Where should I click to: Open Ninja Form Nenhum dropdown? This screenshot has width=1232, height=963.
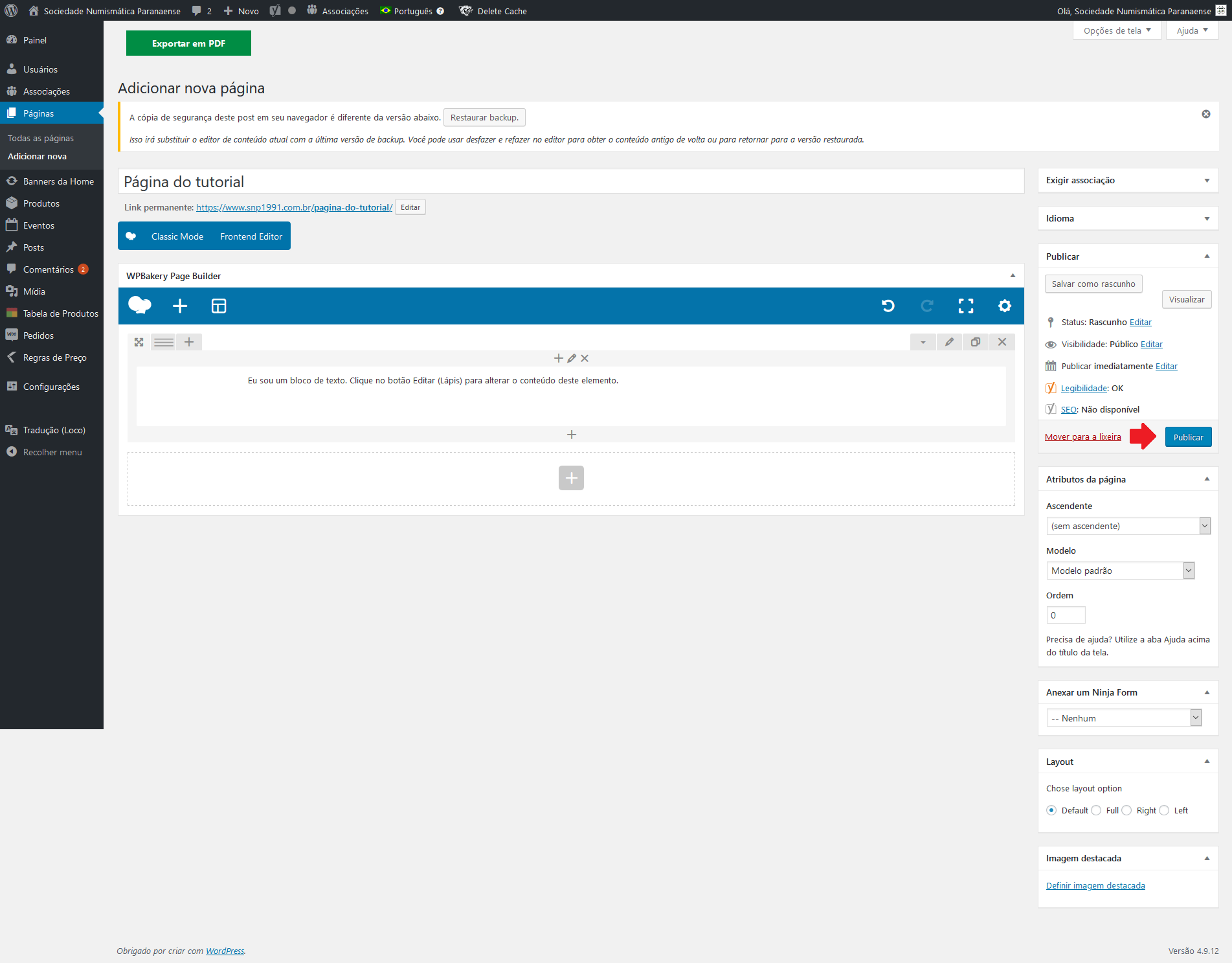1124,718
